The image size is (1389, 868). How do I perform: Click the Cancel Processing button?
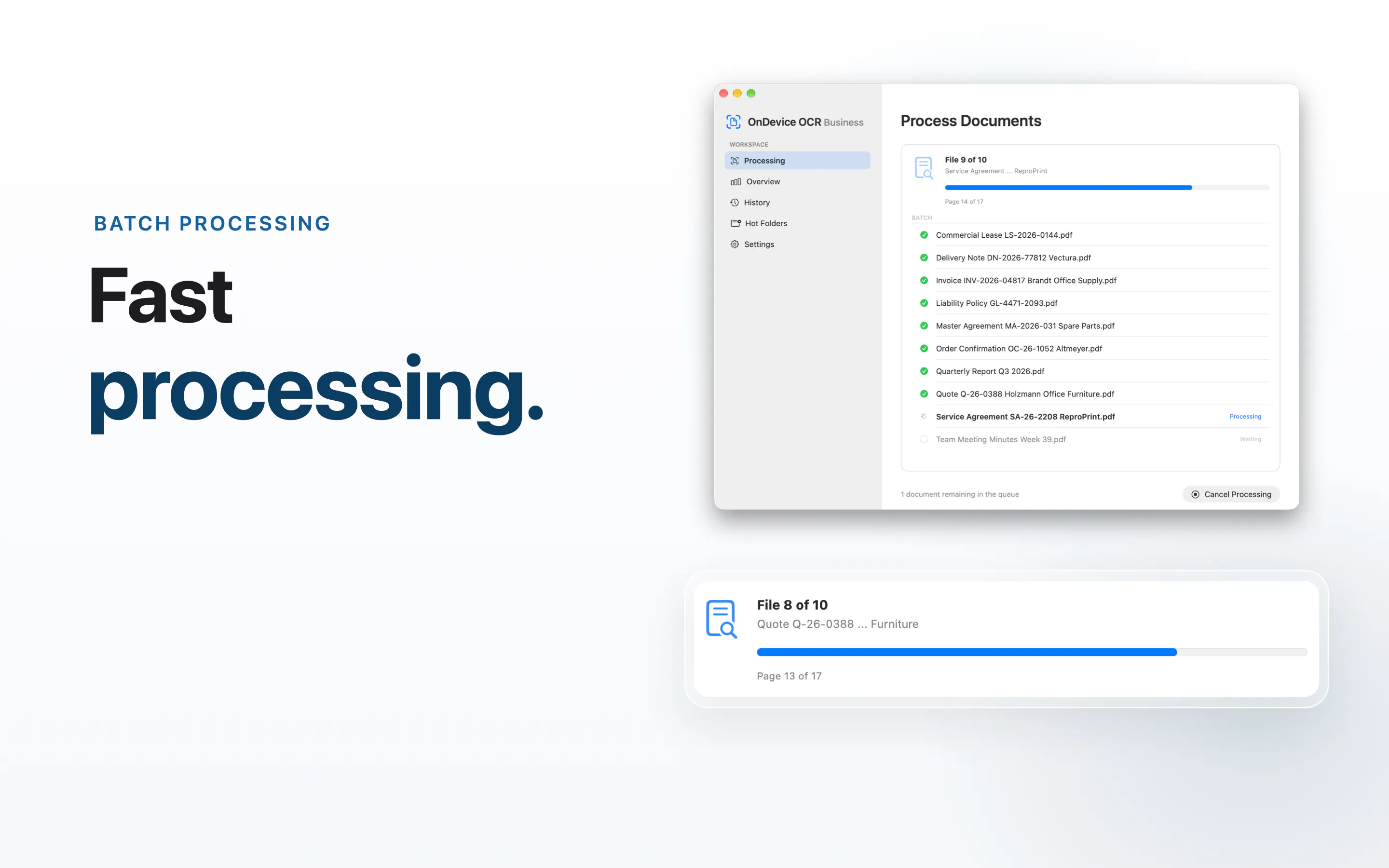1231,494
